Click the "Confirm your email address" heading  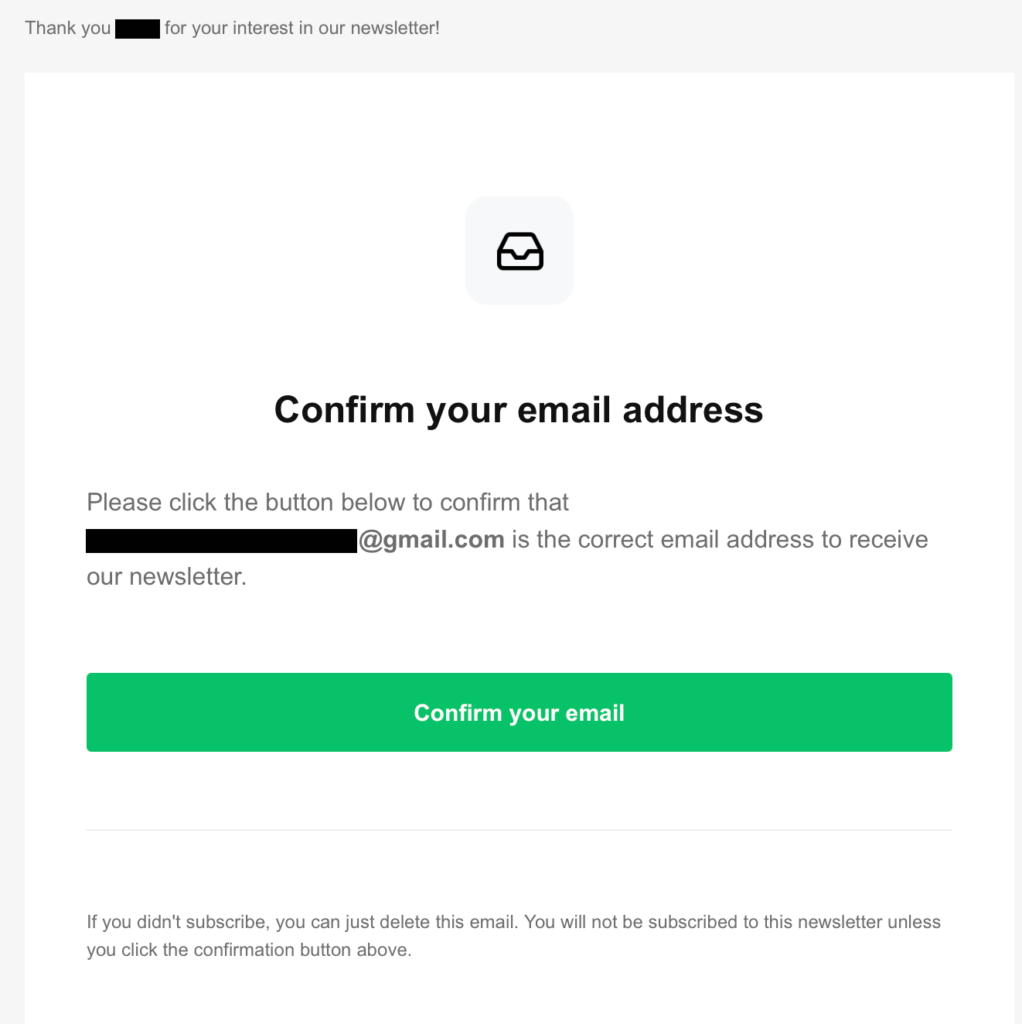coord(518,409)
